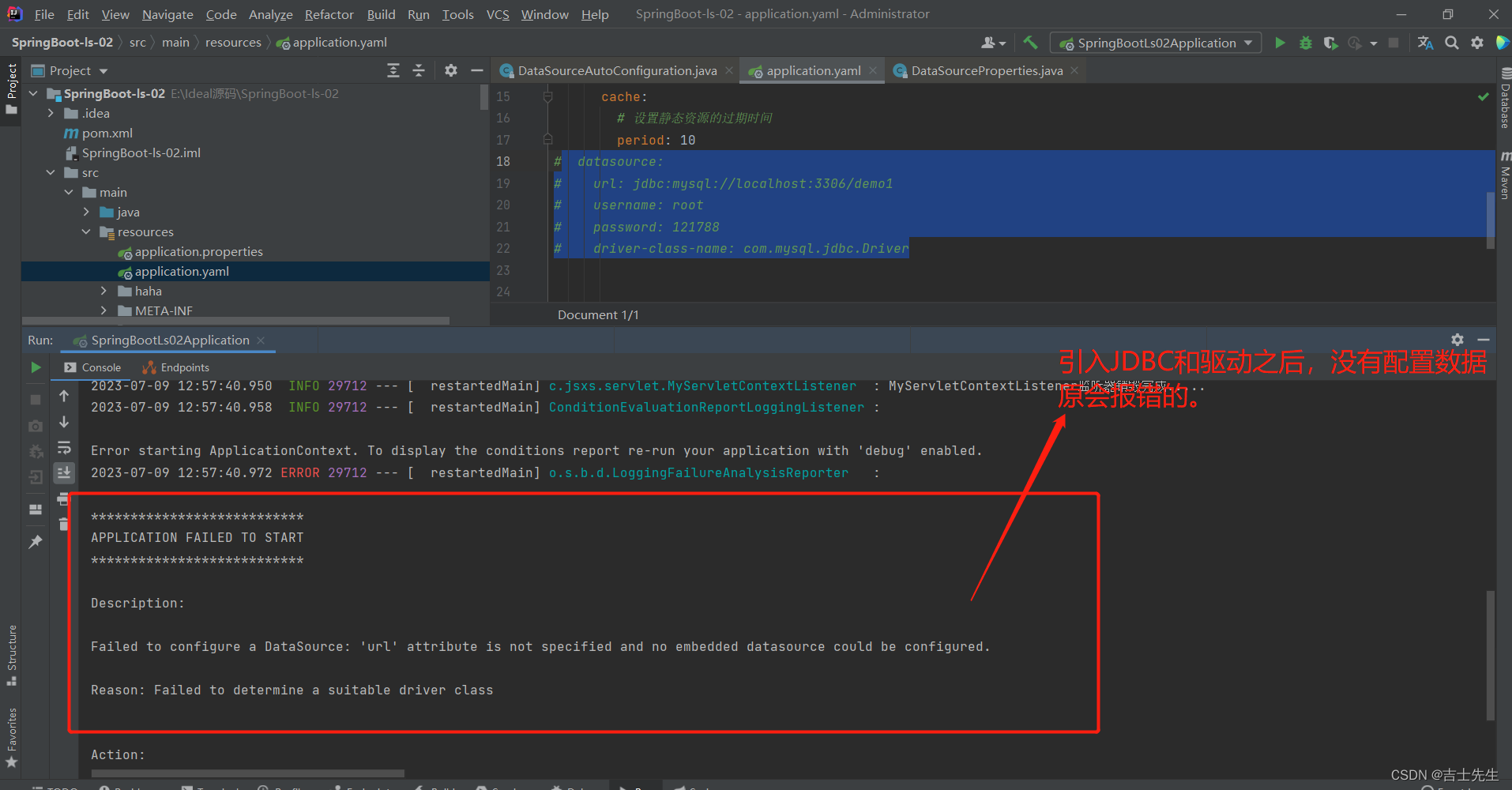Start debugging with the bug icon
The width and height of the screenshot is (1512, 790).
pyautogui.click(x=1305, y=43)
